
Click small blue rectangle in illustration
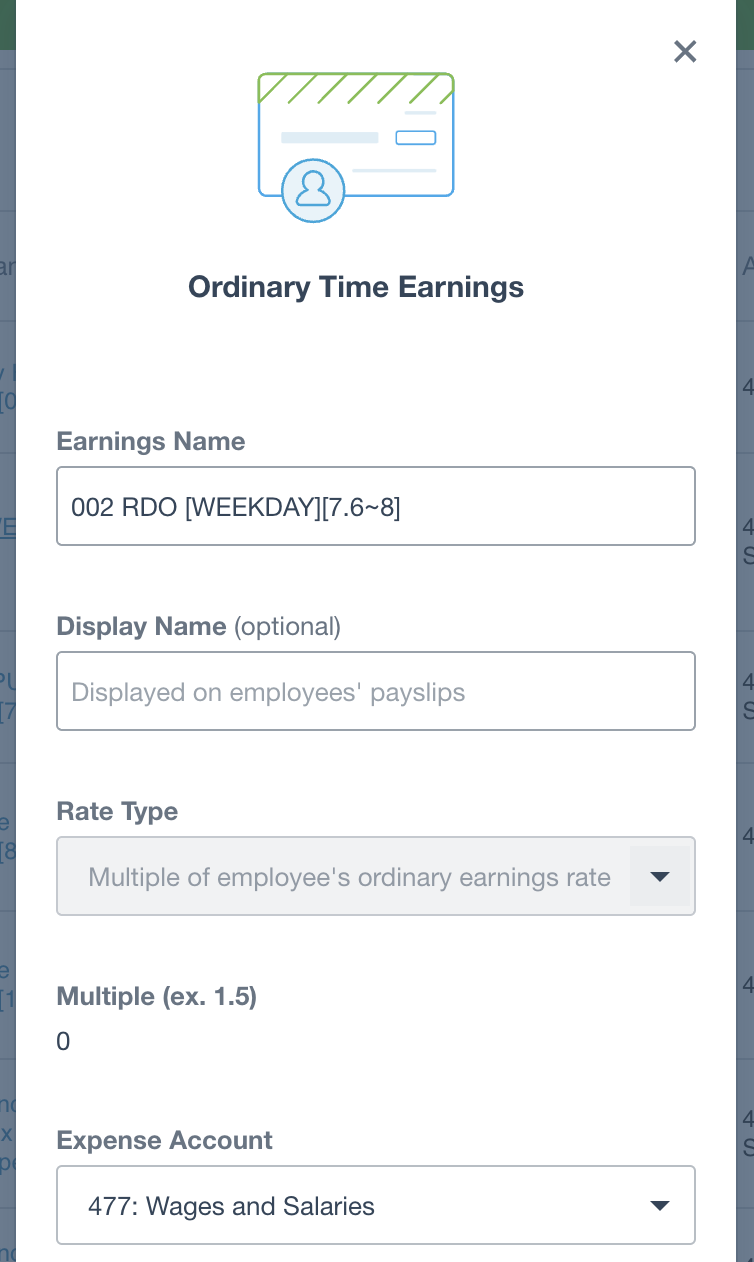coord(416,138)
